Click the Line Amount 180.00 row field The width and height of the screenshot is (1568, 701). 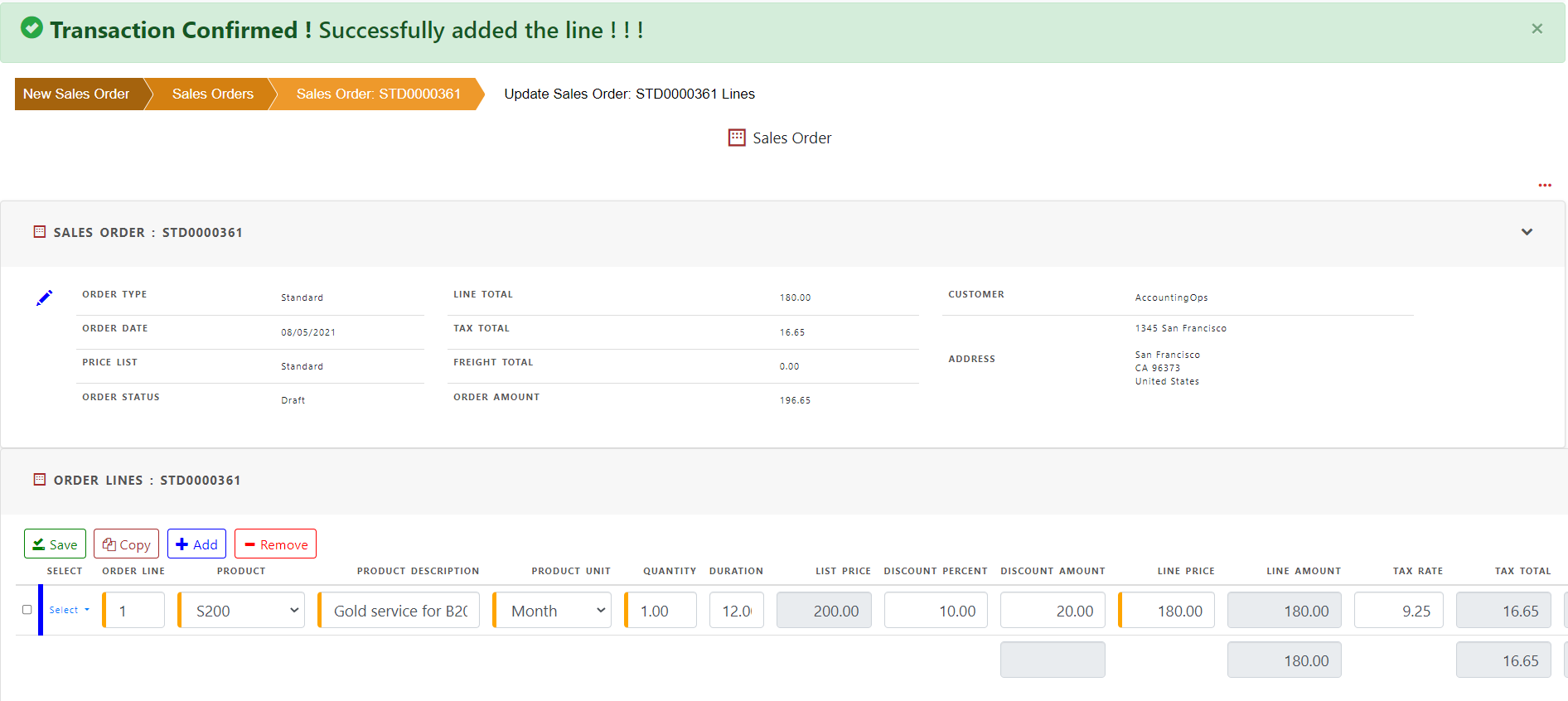point(1285,610)
